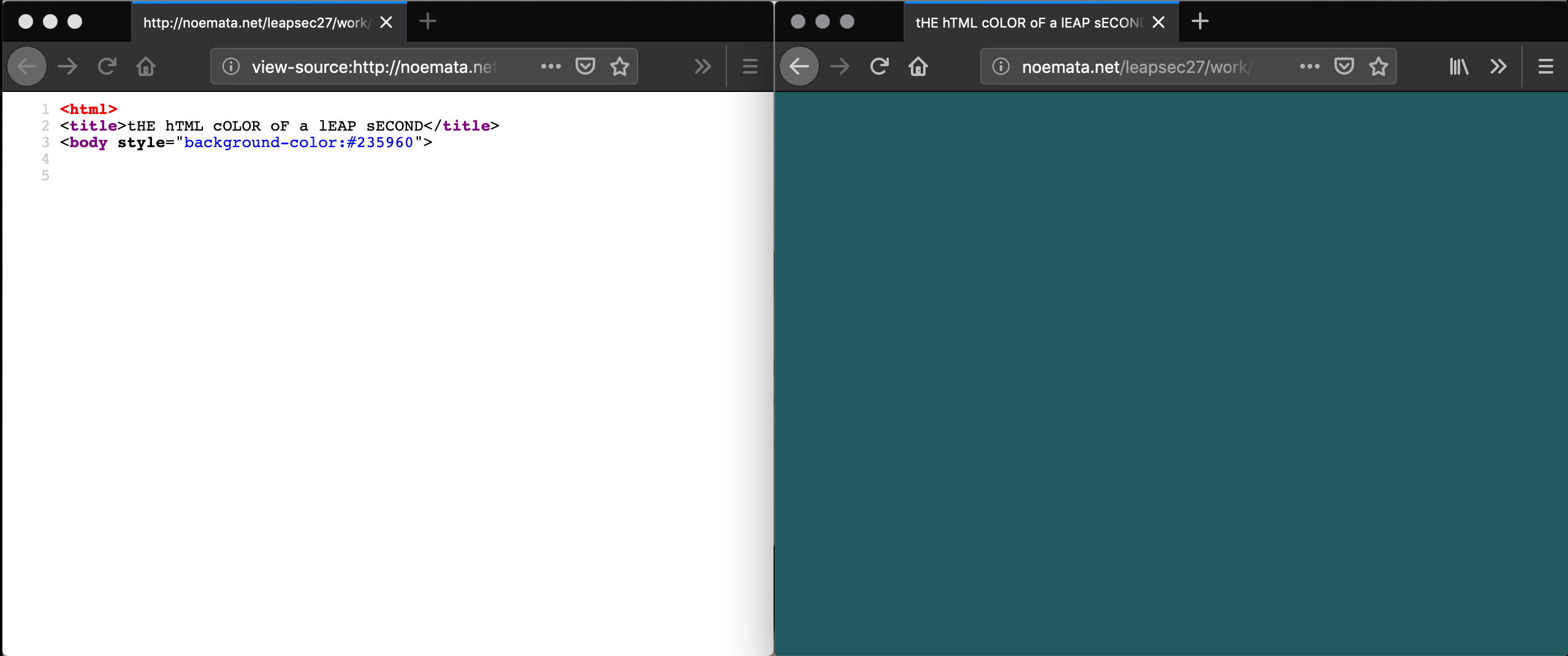Save to Pocket in right browser window
This screenshot has height=656, width=1568.
tap(1344, 66)
